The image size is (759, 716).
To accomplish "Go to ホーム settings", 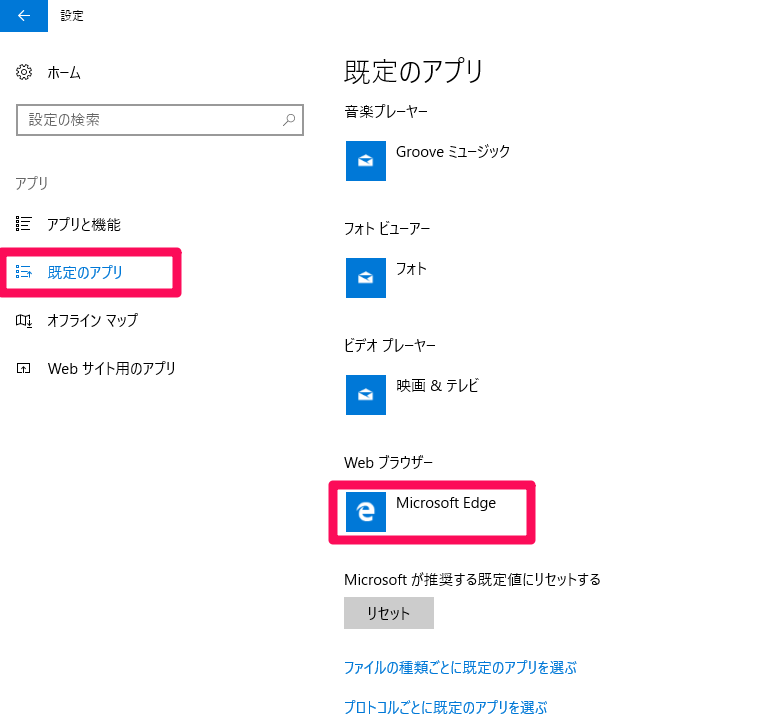I will [x=63, y=73].
